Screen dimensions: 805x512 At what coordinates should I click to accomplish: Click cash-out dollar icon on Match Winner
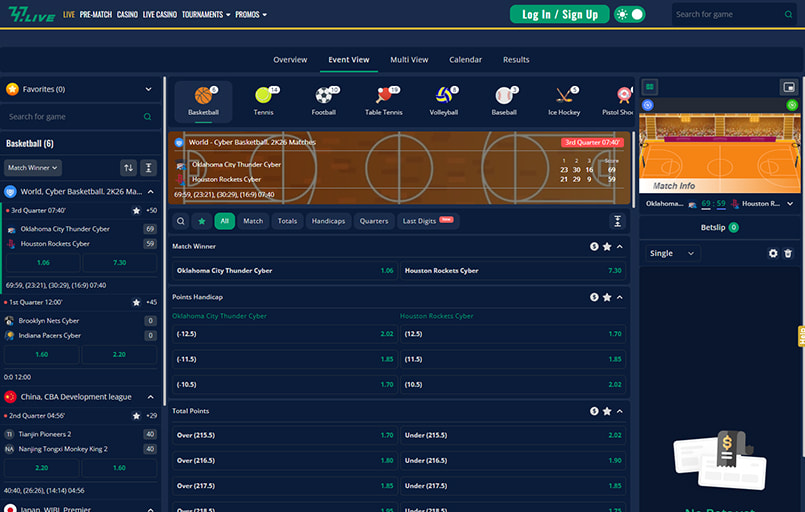click(x=594, y=246)
